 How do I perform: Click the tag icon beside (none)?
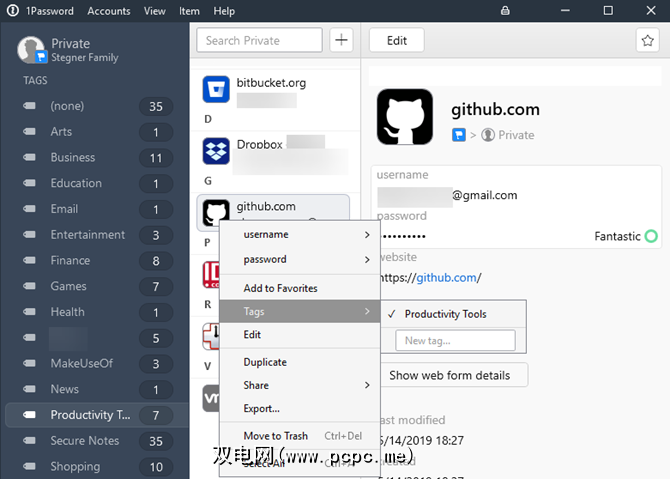pyautogui.click(x=29, y=106)
